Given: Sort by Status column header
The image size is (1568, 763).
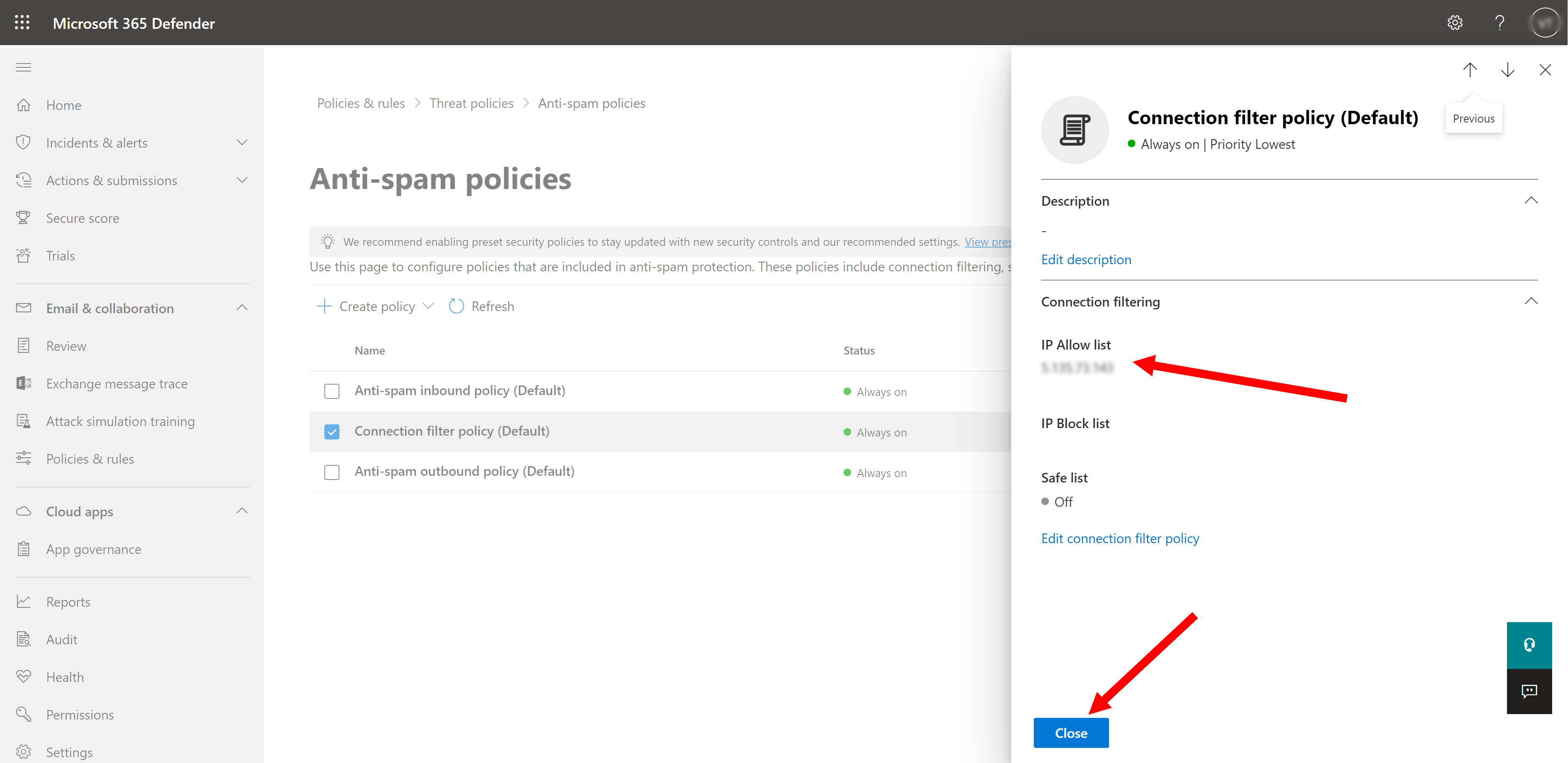Looking at the screenshot, I should (859, 351).
